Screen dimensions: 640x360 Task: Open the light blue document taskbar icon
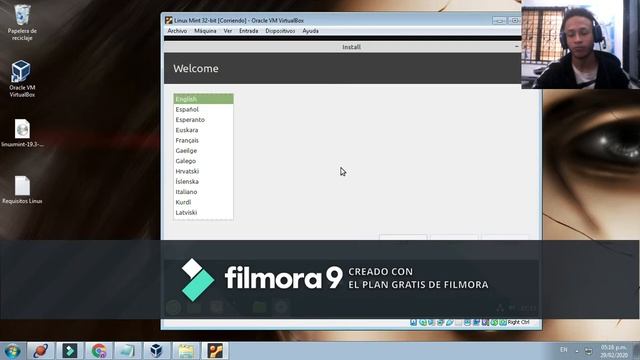tap(127, 351)
